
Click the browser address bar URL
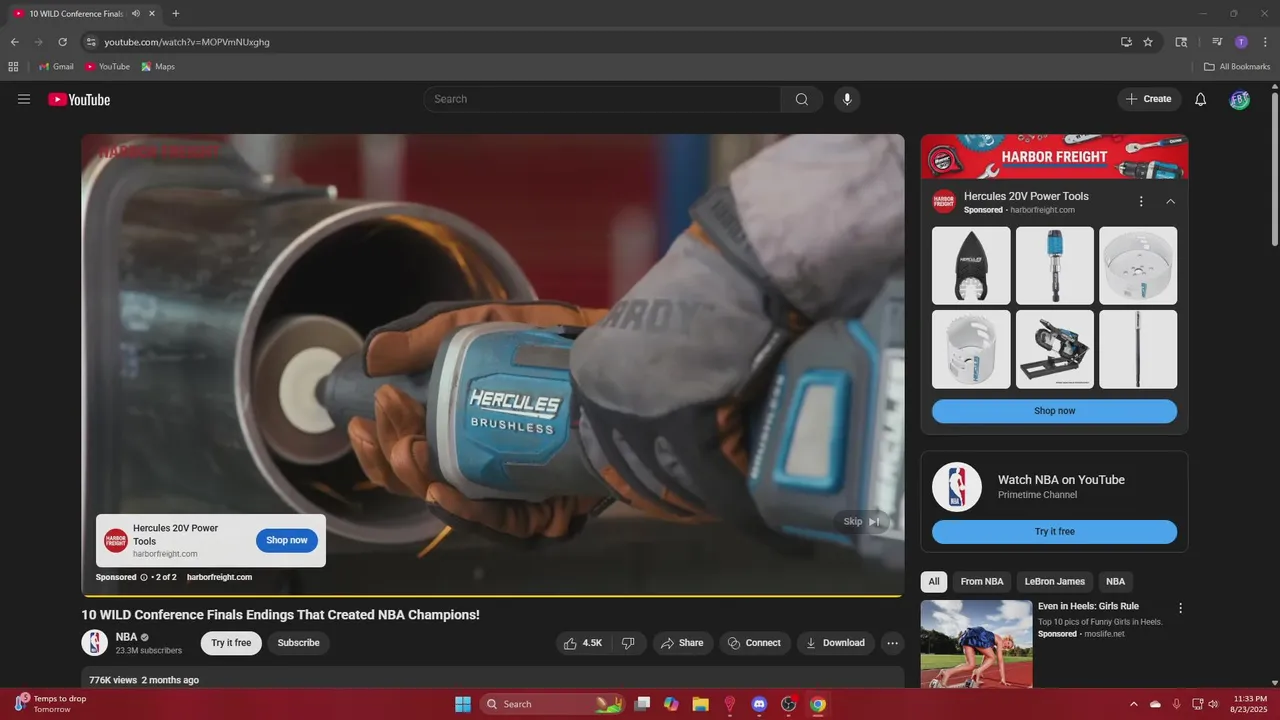(187, 42)
